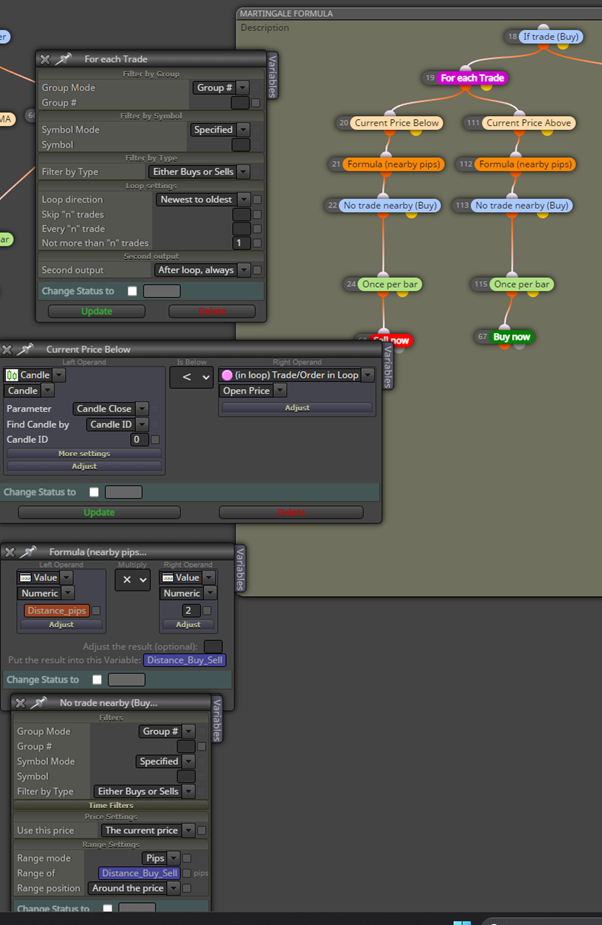Open Variables tab of No trade nearby panel
Viewport: 602px width, 925px height.
pos(217,719)
